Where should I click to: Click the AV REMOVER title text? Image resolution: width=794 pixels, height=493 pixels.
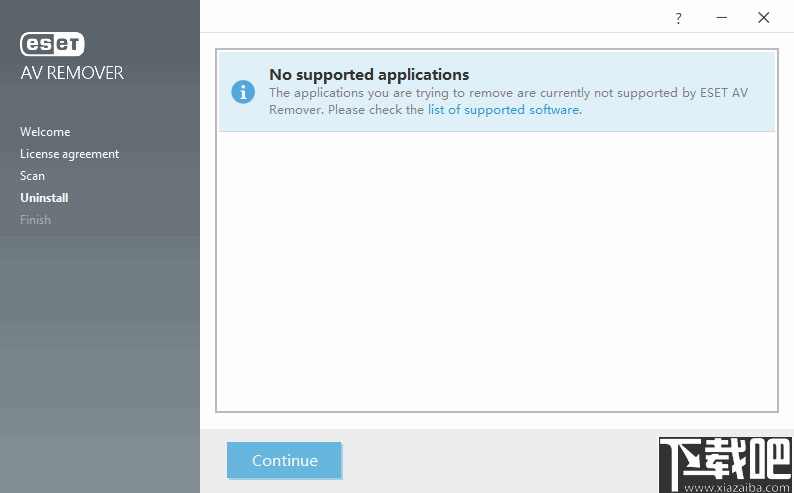(x=72, y=73)
